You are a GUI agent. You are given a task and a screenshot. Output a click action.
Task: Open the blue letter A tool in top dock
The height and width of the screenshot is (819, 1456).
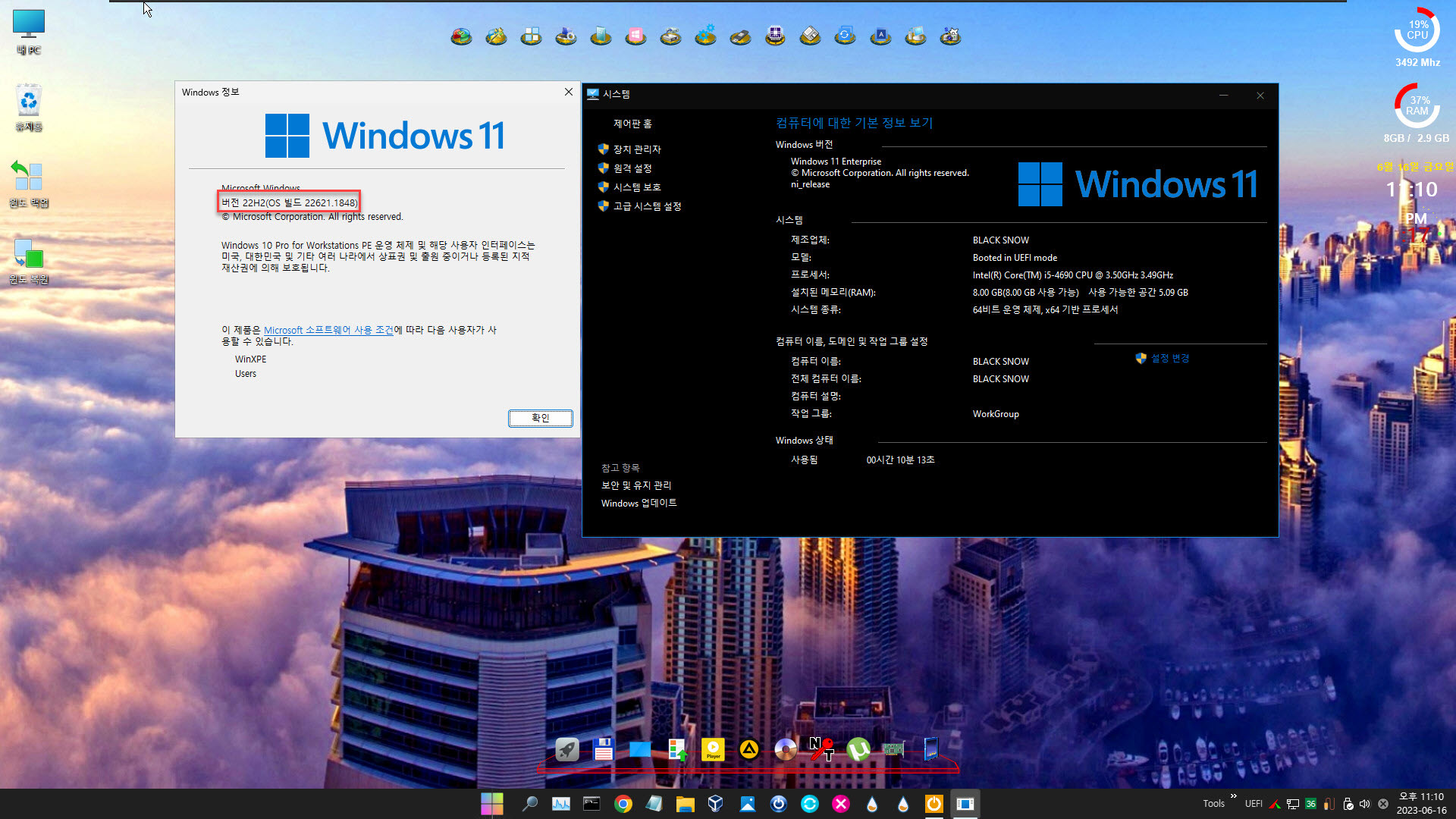click(880, 36)
